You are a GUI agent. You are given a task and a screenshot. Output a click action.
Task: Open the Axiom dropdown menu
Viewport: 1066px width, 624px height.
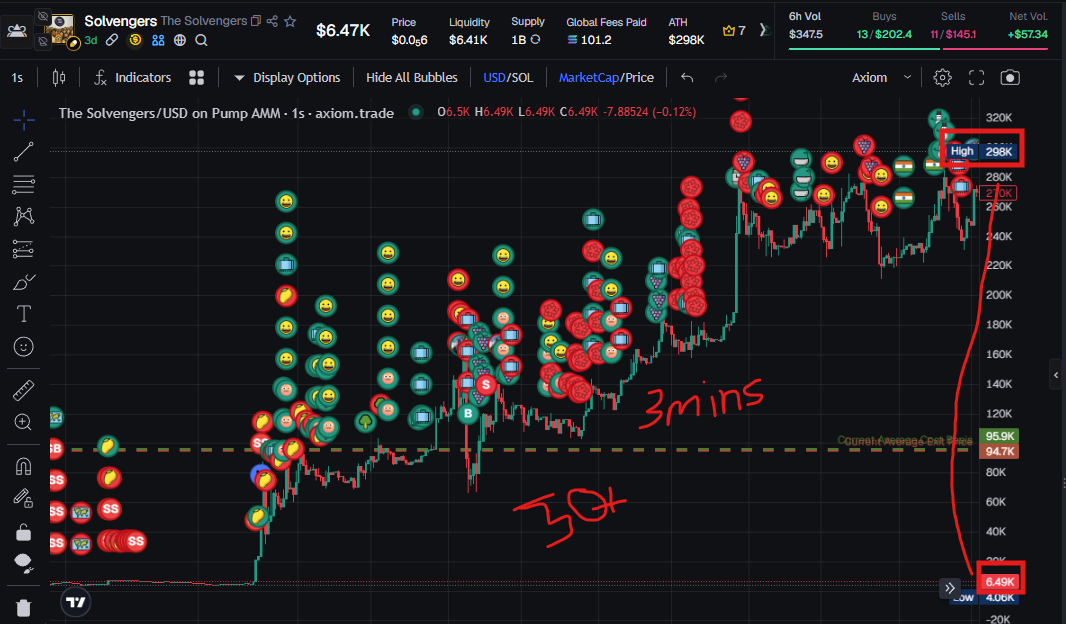click(x=881, y=77)
